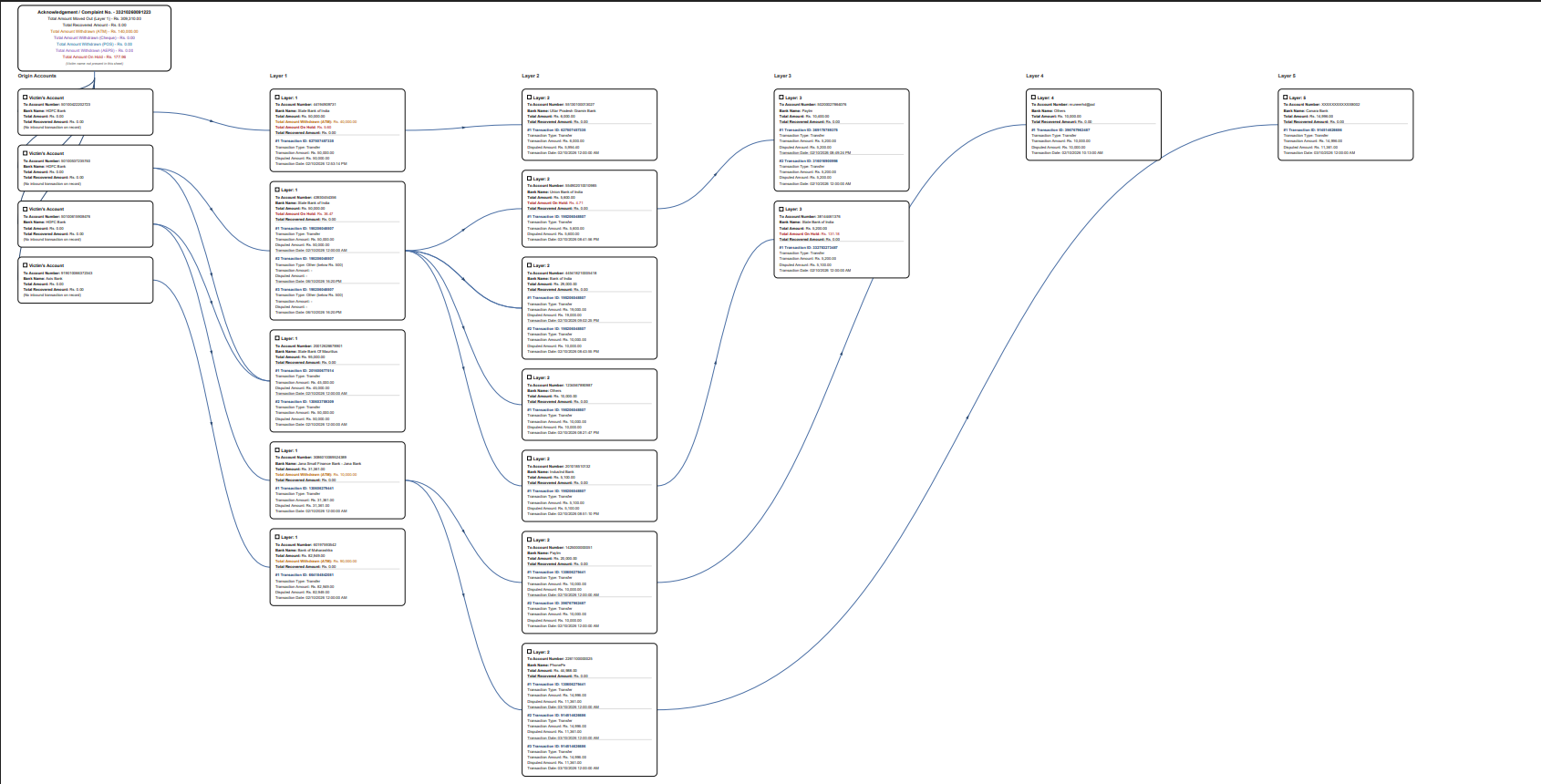
Task: Tick Layer 1 SBI card with three transactions
Action: coord(277,190)
